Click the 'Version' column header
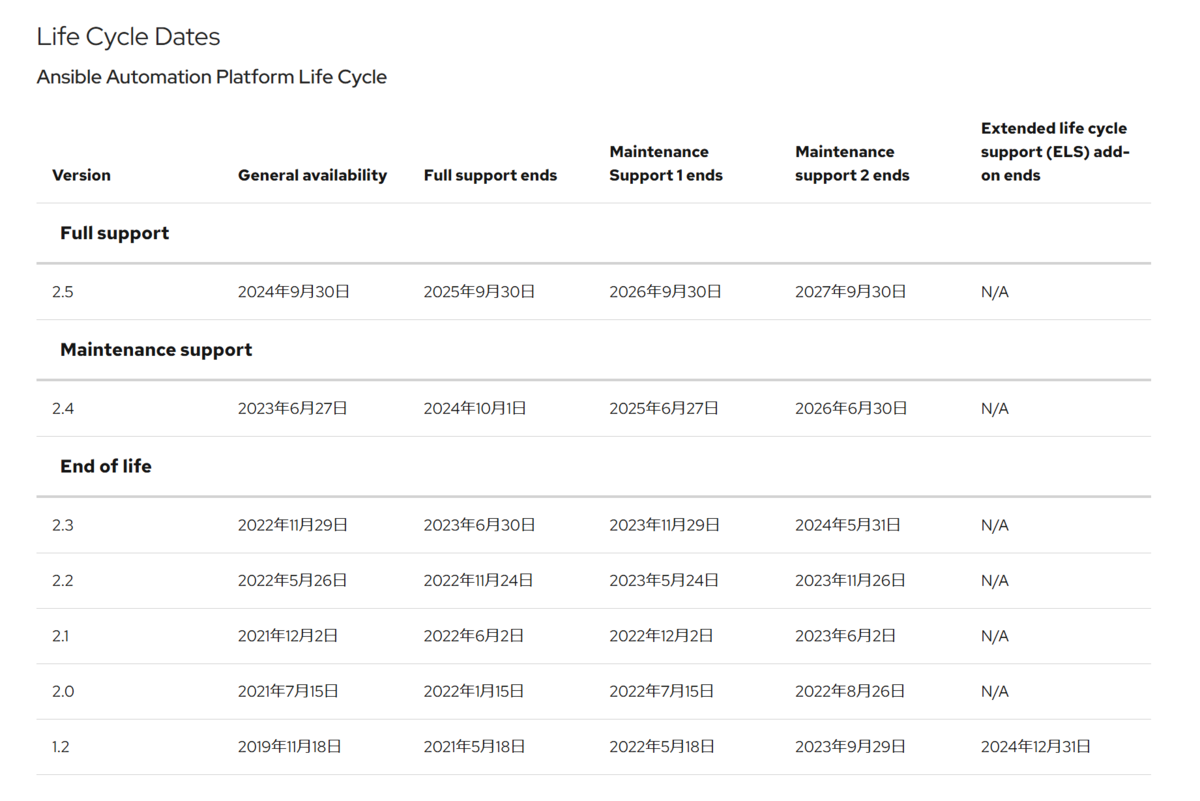The width and height of the screenshot is (1200, 801). pos(81,175)
